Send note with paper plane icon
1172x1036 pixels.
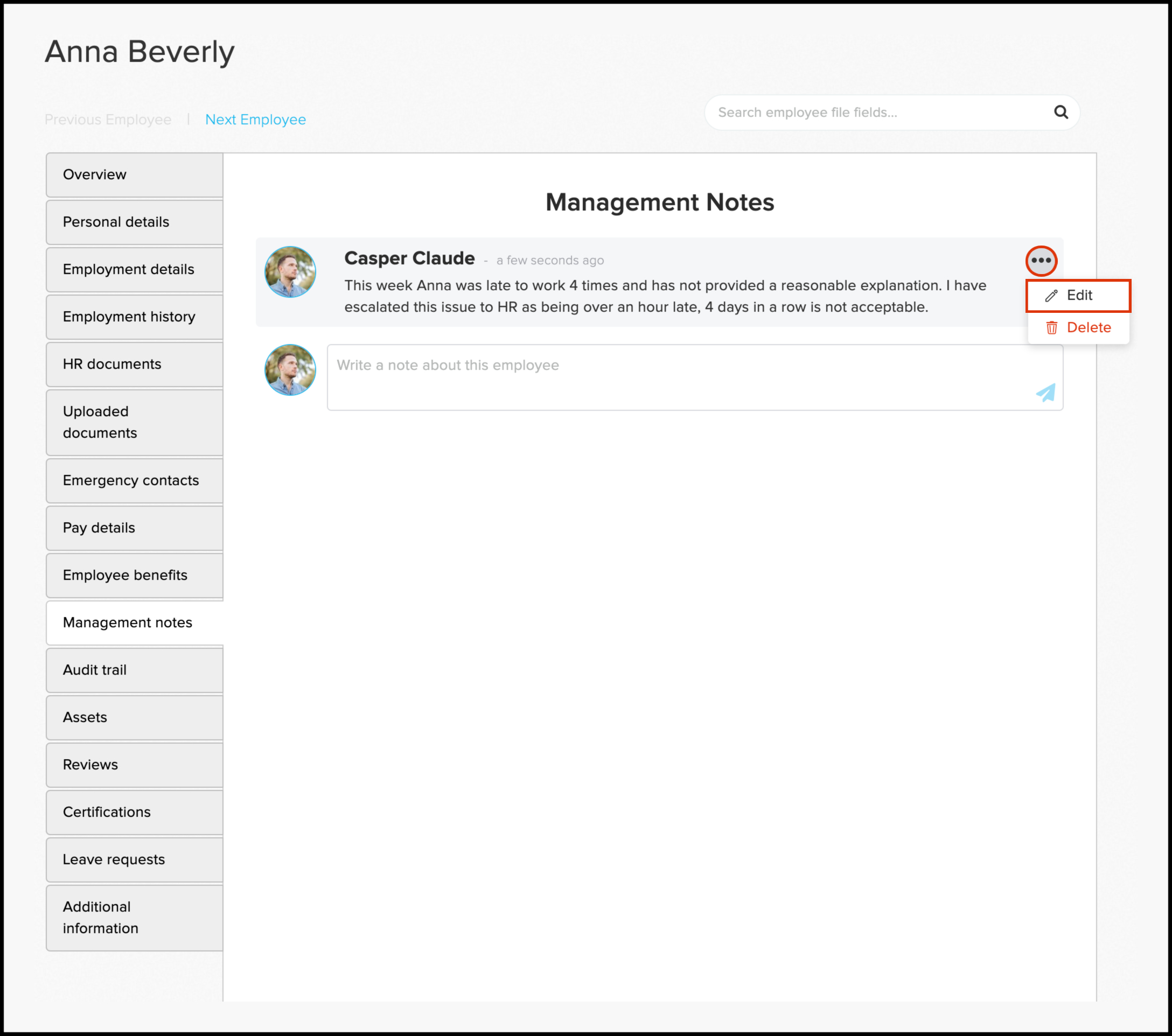(x=1046, y=393)
